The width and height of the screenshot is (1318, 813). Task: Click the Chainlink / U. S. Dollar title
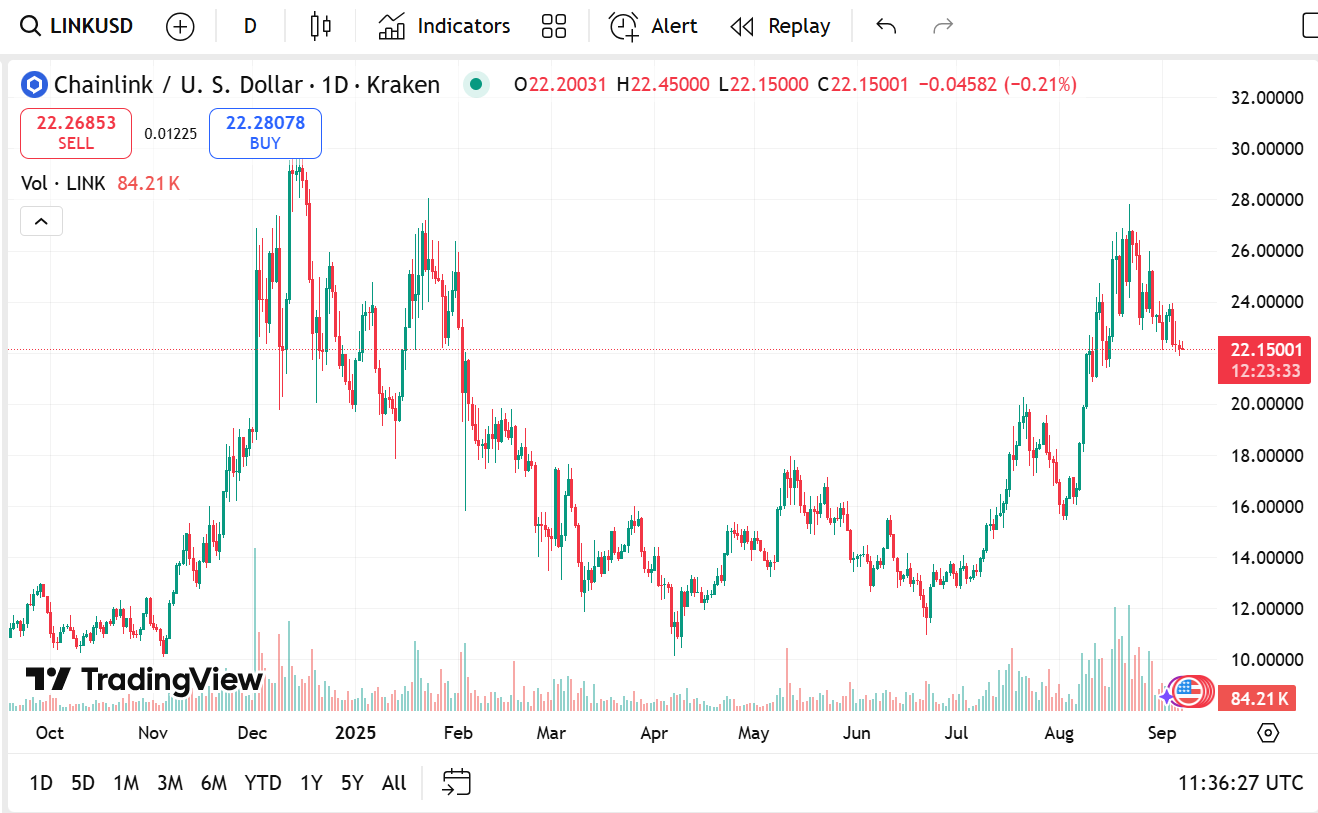pos(177,85)
